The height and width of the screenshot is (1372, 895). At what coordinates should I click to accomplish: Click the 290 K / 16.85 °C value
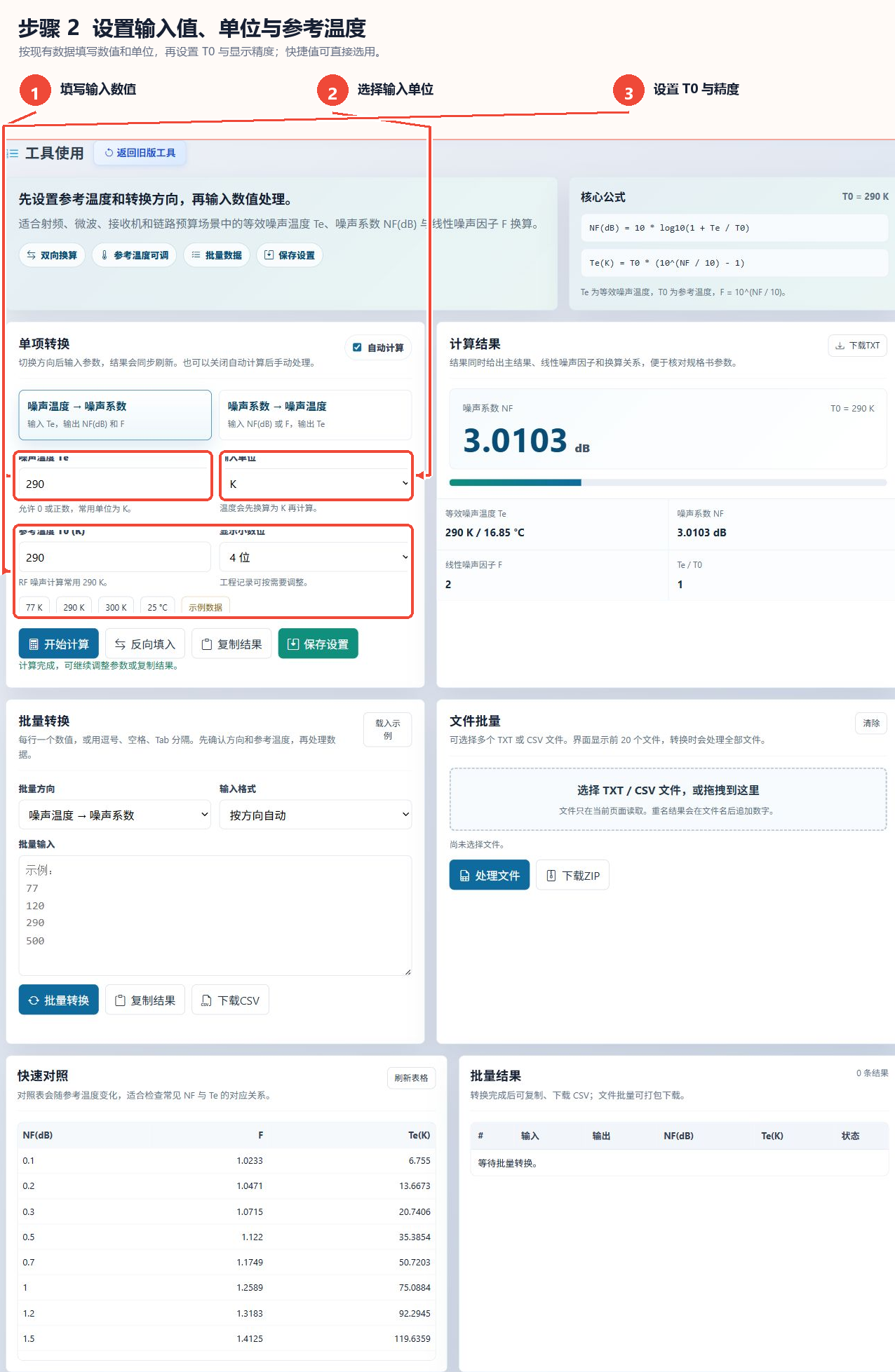click(485, 533)
